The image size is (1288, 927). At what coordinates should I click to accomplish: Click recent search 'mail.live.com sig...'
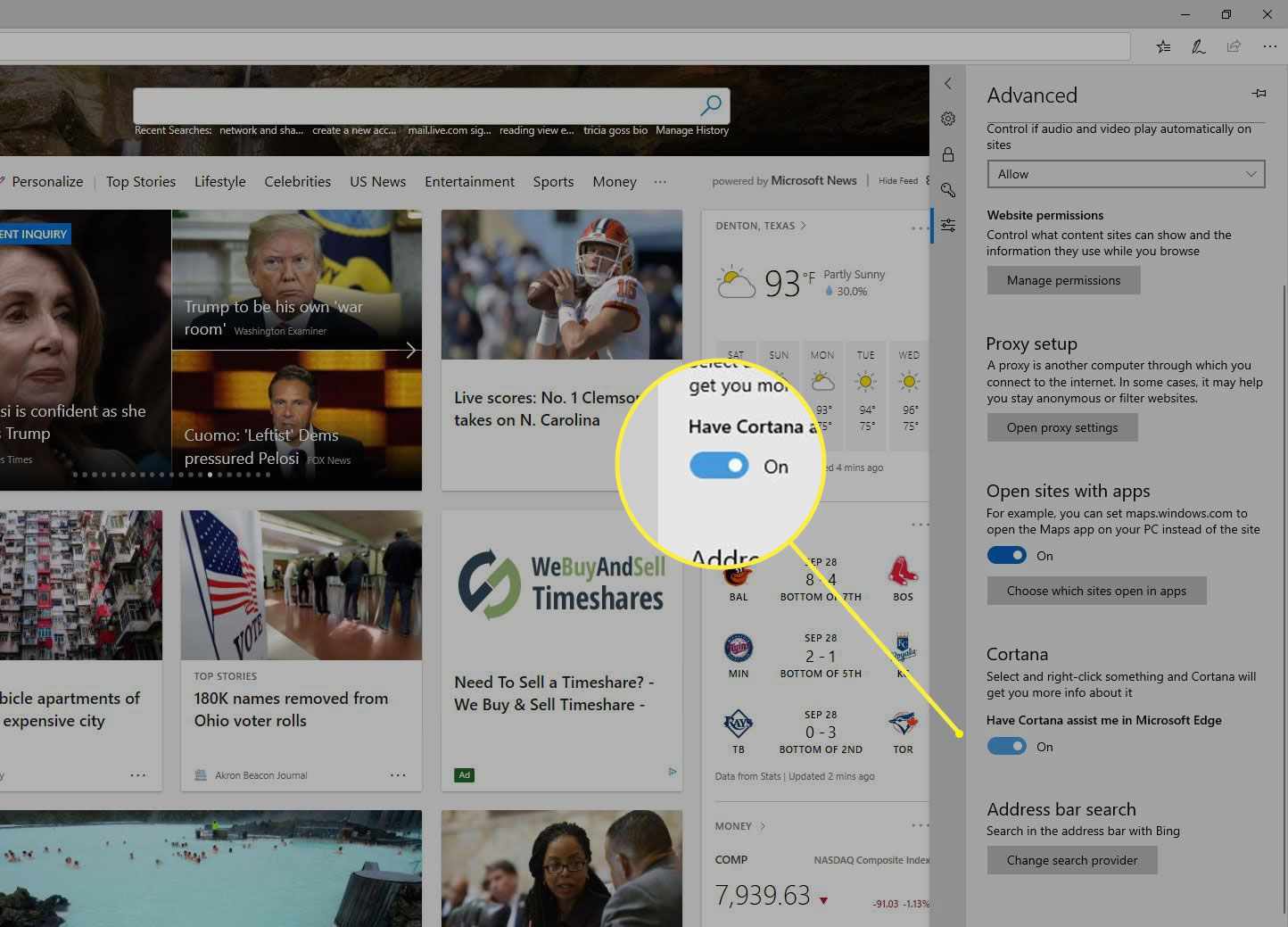450,130
